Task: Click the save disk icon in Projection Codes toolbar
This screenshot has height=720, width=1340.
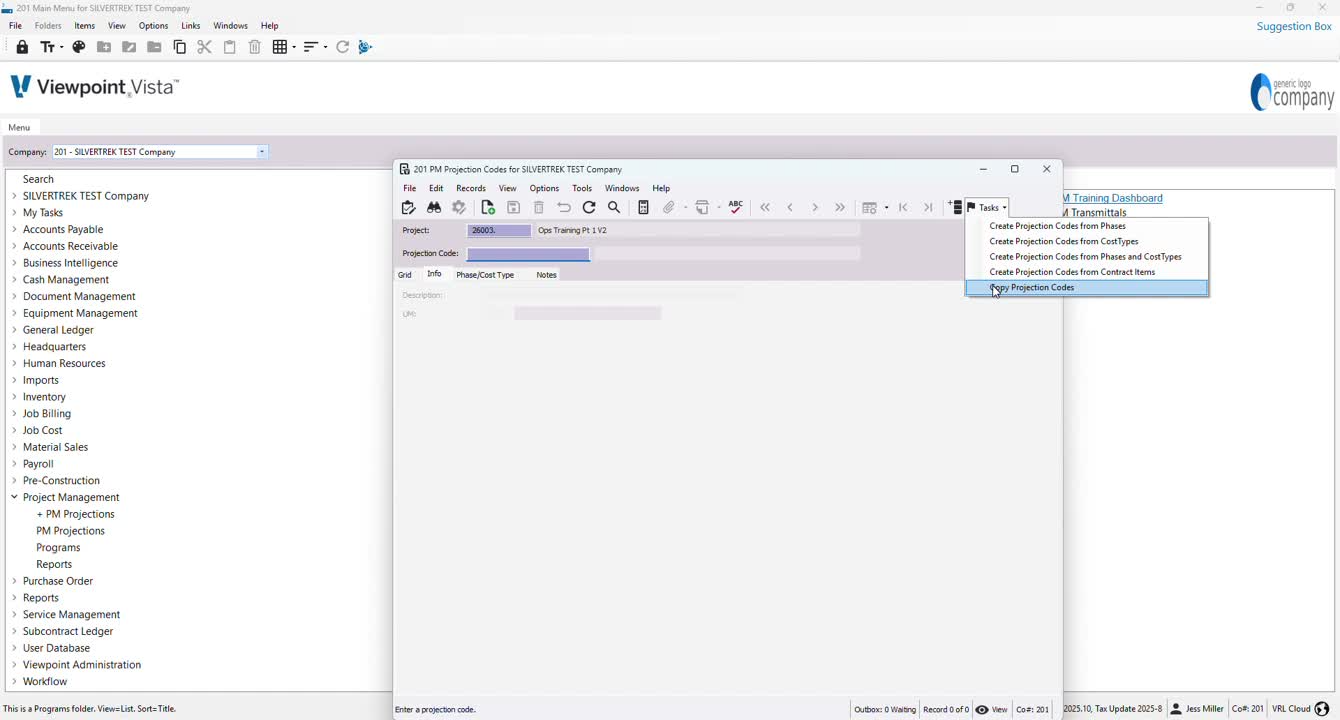Action: 514,208
